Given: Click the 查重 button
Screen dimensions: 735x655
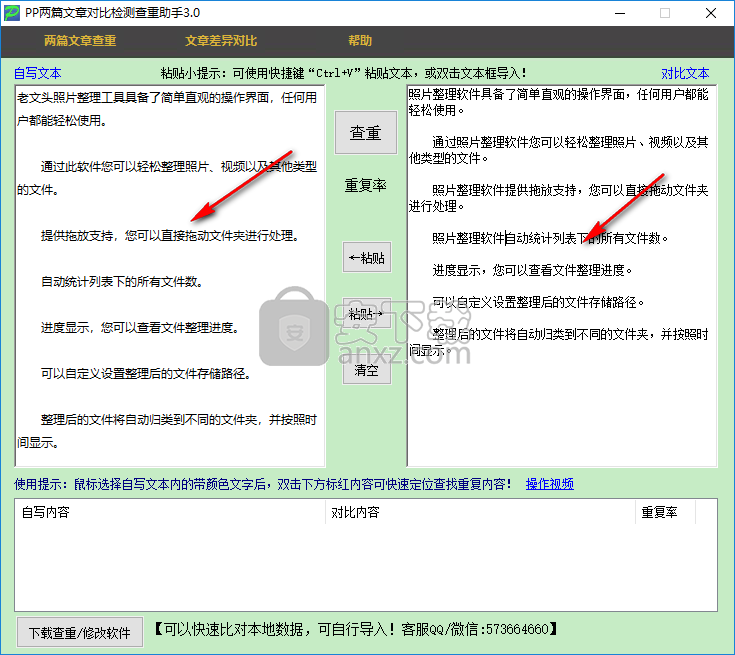Looking at the screenshot, I should click(x=366, y=133).
